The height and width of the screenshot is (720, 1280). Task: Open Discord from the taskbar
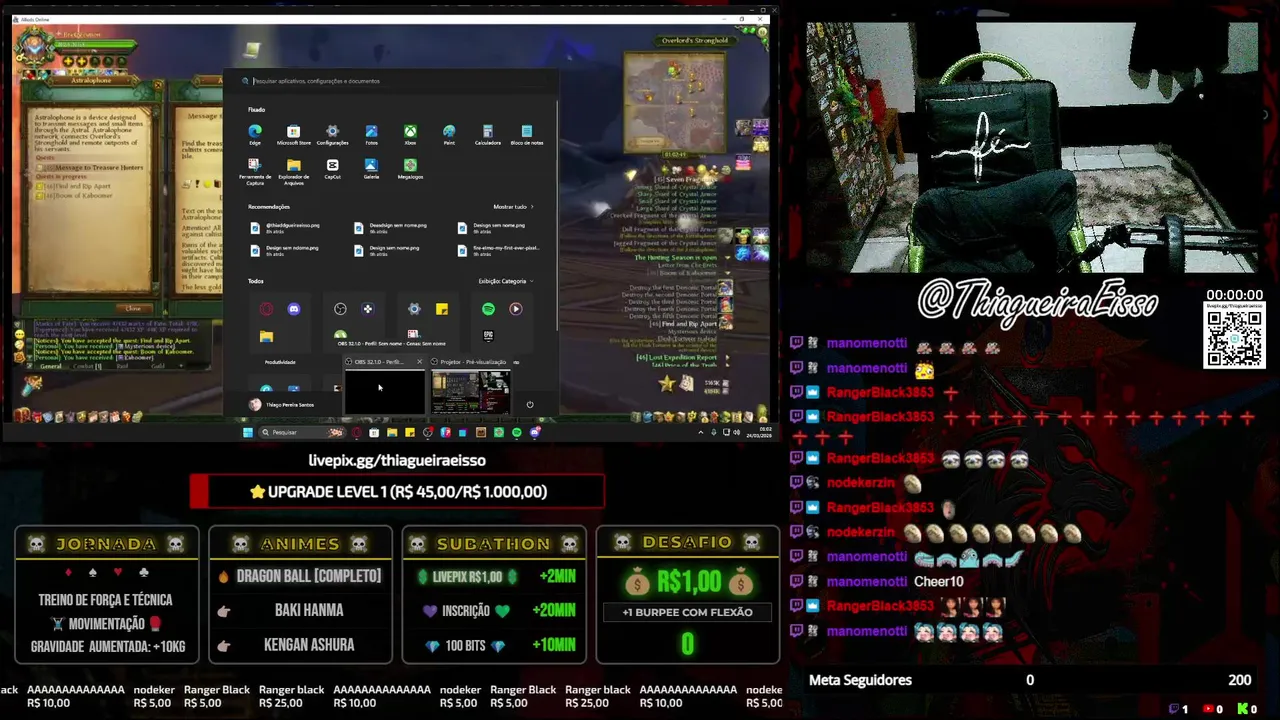(x=535, y=432)
